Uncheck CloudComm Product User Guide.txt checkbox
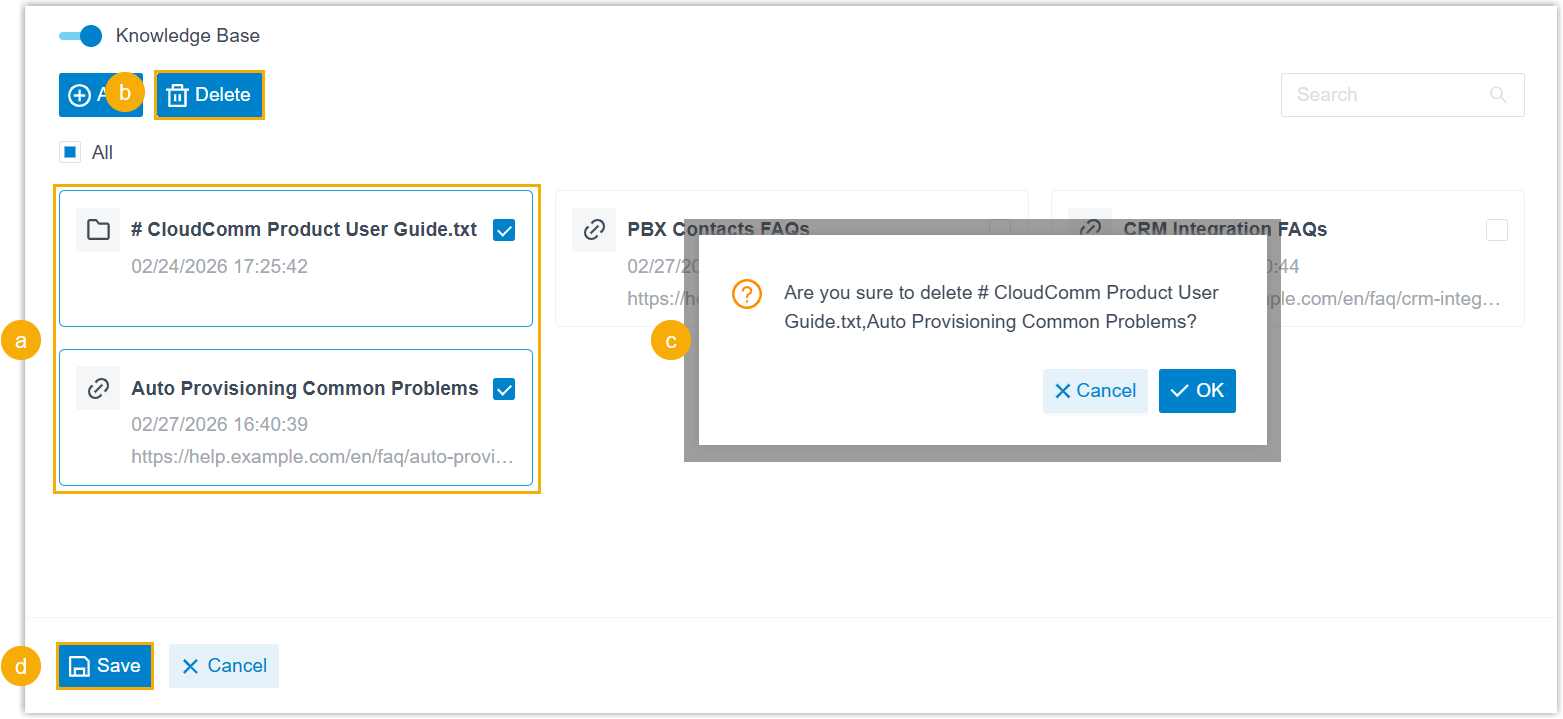 pos(504,231)
